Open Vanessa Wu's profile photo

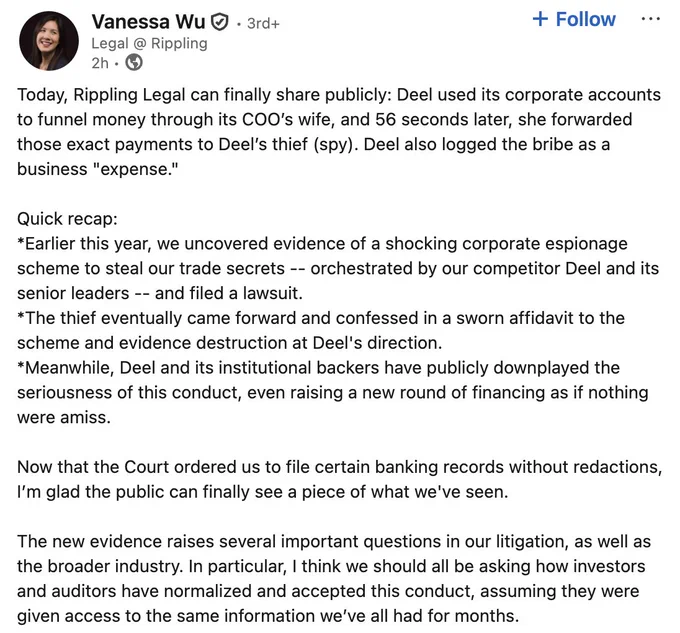click(49, 41)
